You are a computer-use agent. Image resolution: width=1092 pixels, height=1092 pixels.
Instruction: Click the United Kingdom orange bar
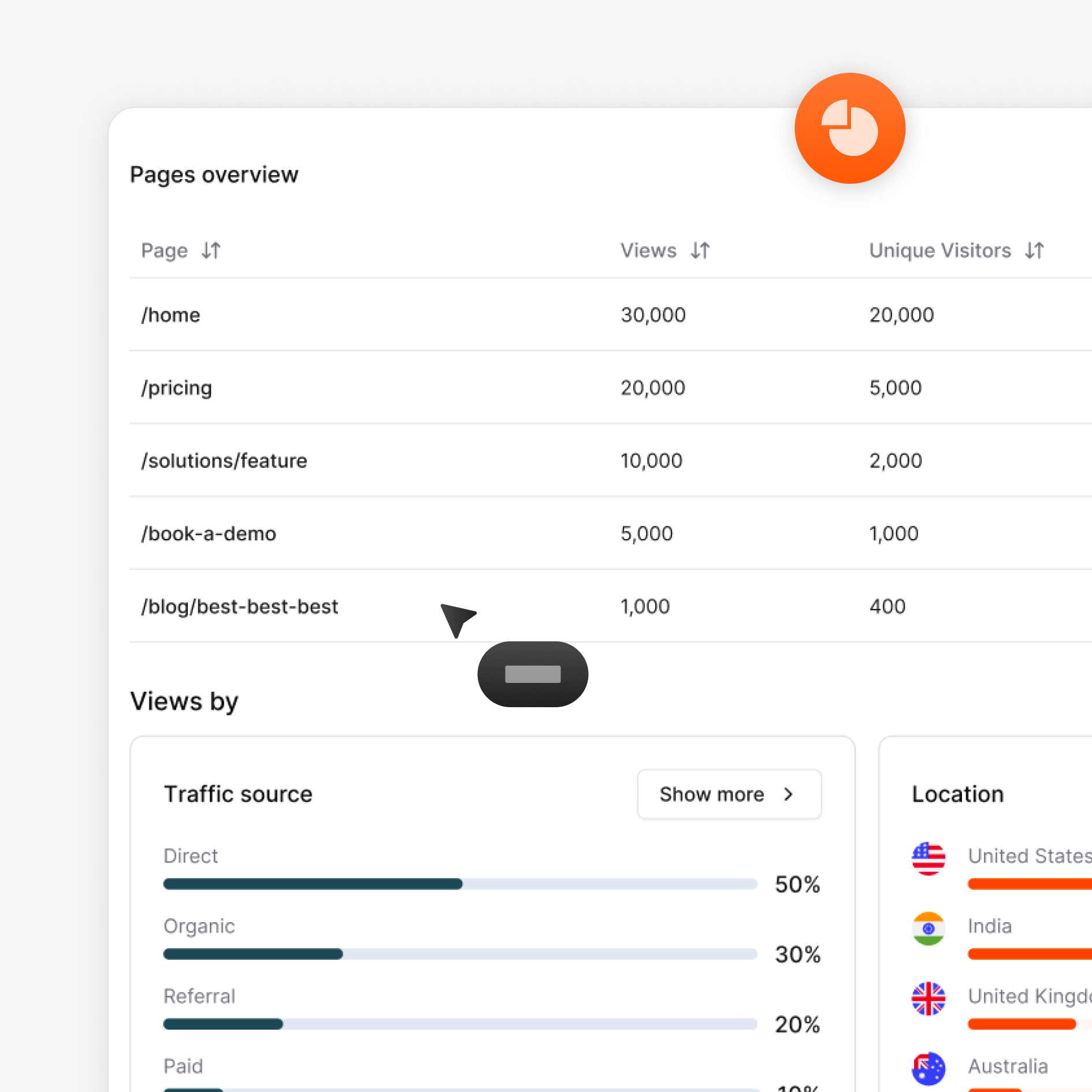1022,1024
